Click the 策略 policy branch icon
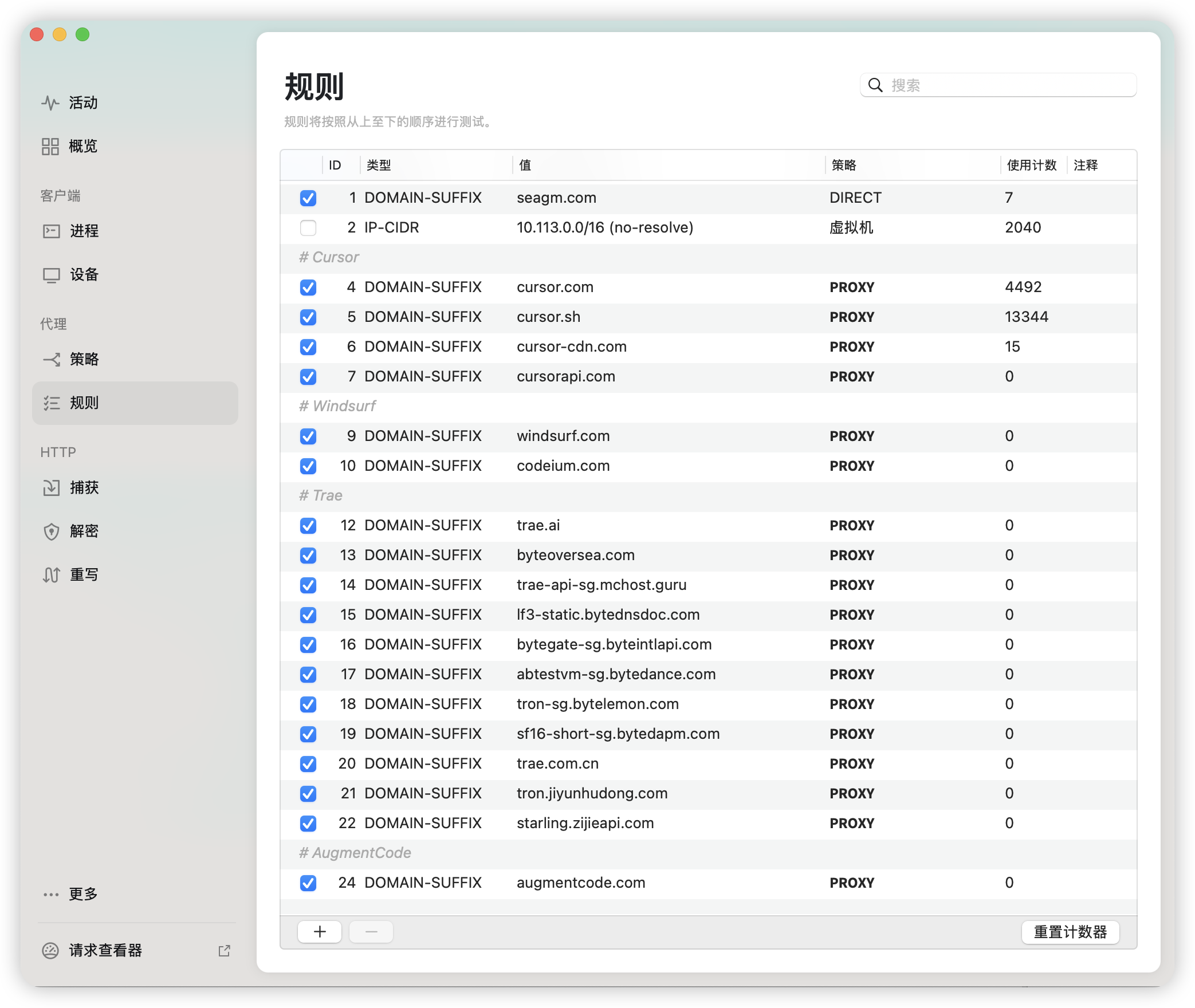This screenshot has width=1195, height=1008. 51,360
